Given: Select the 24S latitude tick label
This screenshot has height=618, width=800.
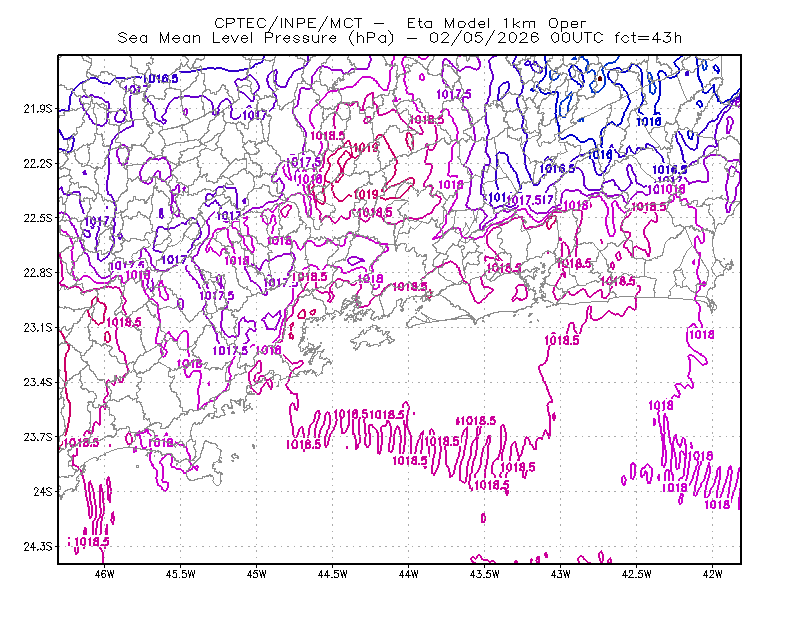Looking at the screenshot, I should pos(43,491).
